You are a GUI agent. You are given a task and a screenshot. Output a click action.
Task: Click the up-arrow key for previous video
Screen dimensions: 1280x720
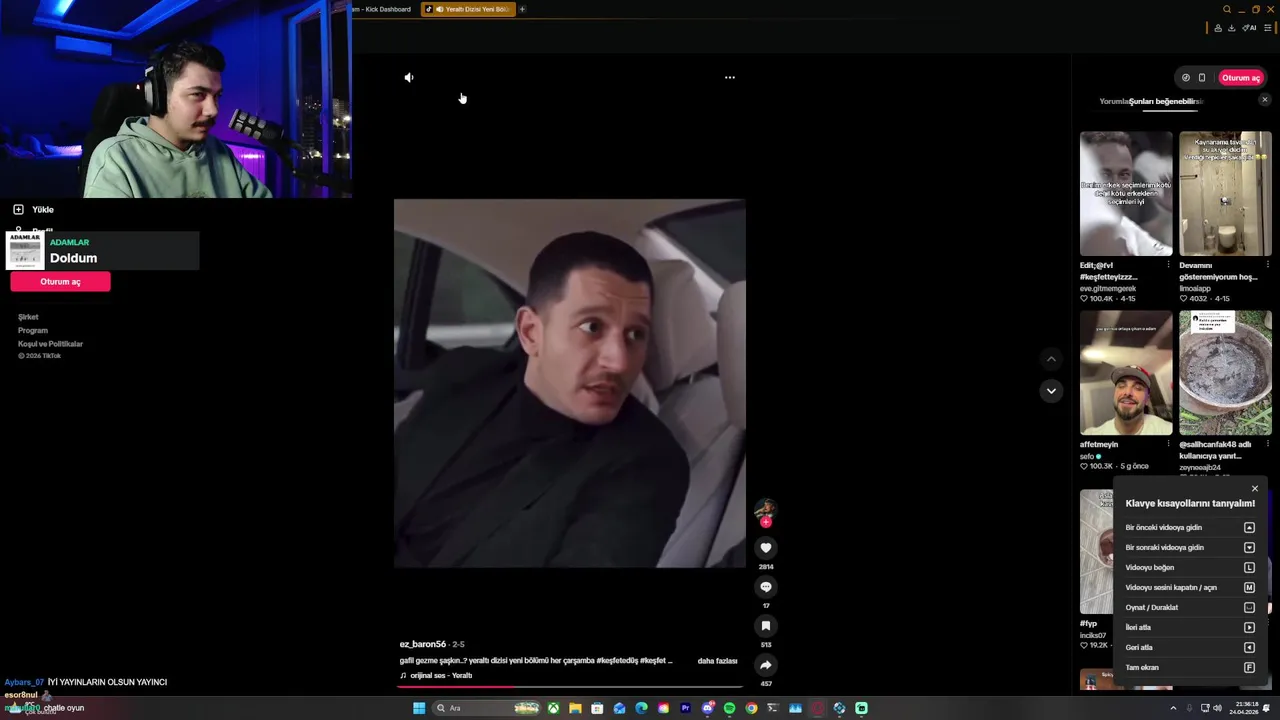pos(1249,528)
